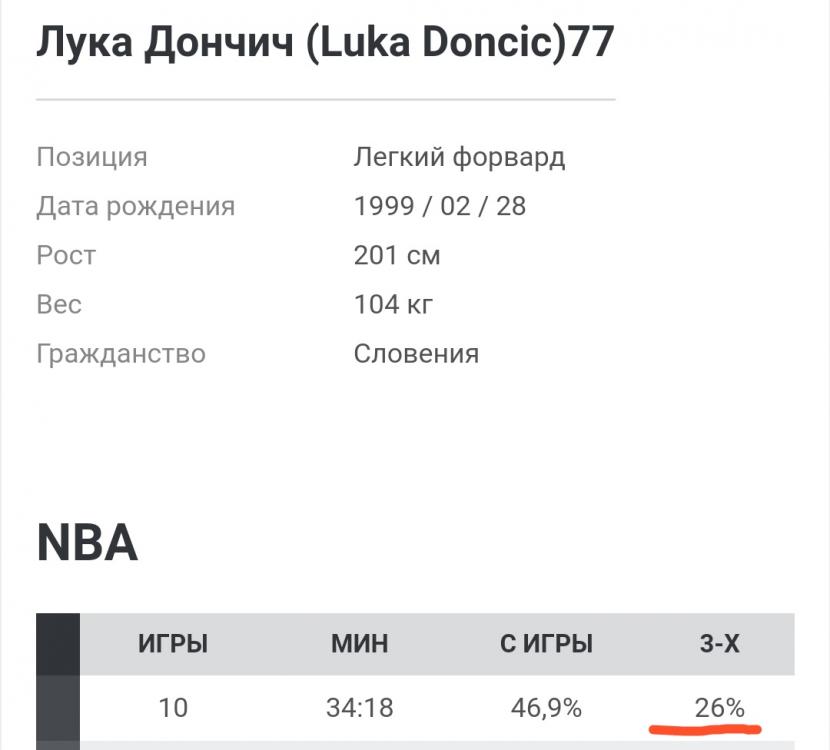Click the field goal value 46,9%
The width and height of the screenshot is (830, 750).
coord(546,708)
